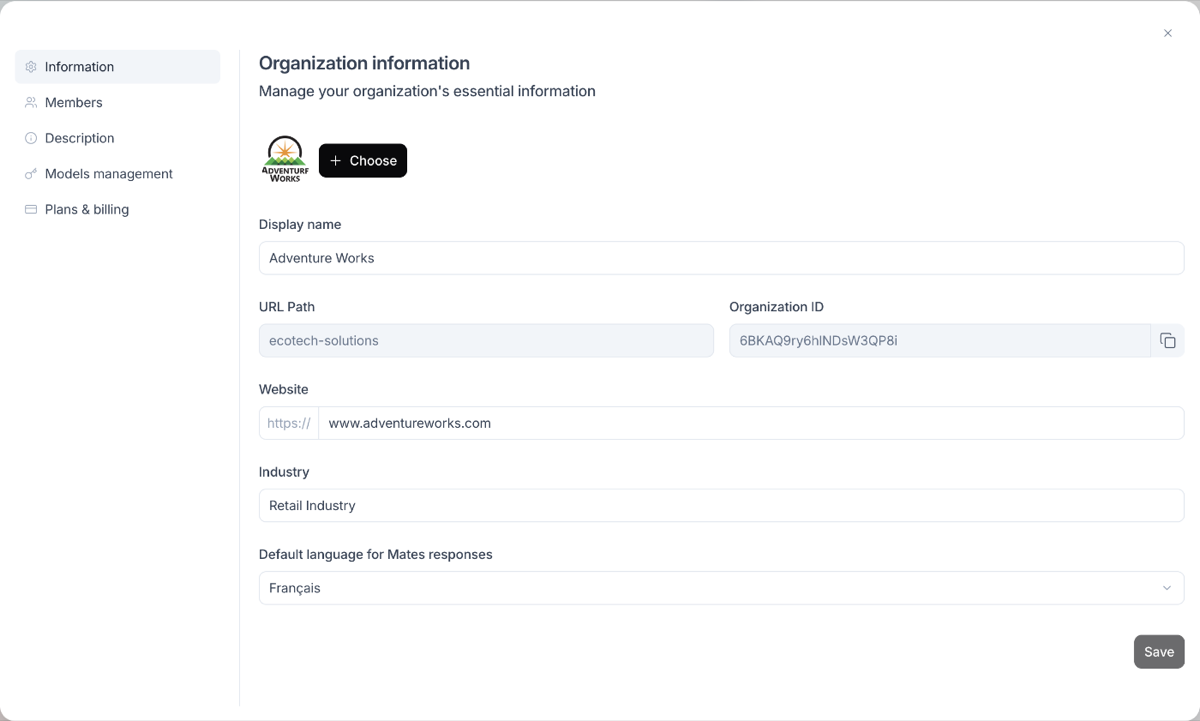This screenshot has width=1200, height=721.
Task: Save the organization information
Action: pyautogui.click(x=1159, y=652)
